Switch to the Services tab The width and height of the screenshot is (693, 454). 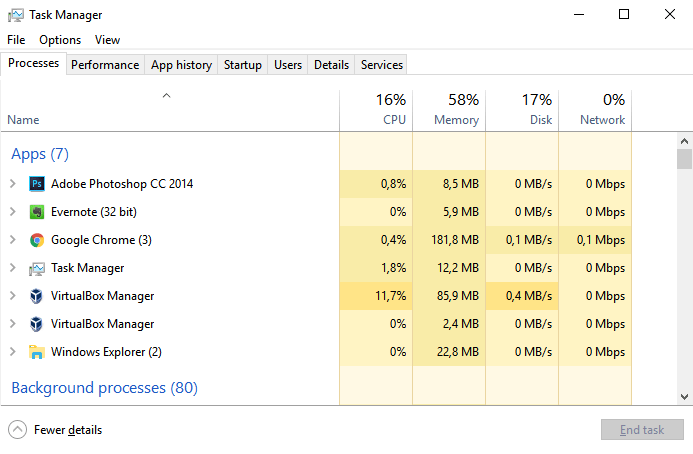(x=382, y=65)
